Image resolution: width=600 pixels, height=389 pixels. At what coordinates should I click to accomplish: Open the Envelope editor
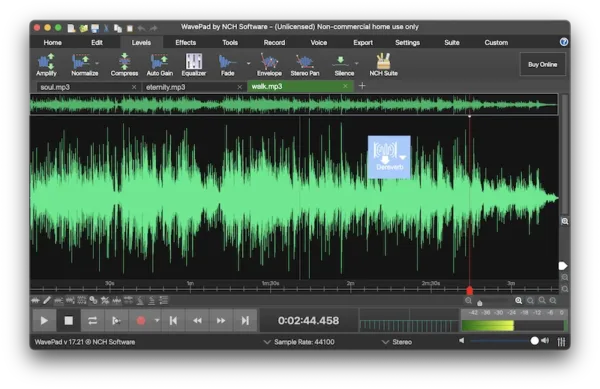pos(269,65)
